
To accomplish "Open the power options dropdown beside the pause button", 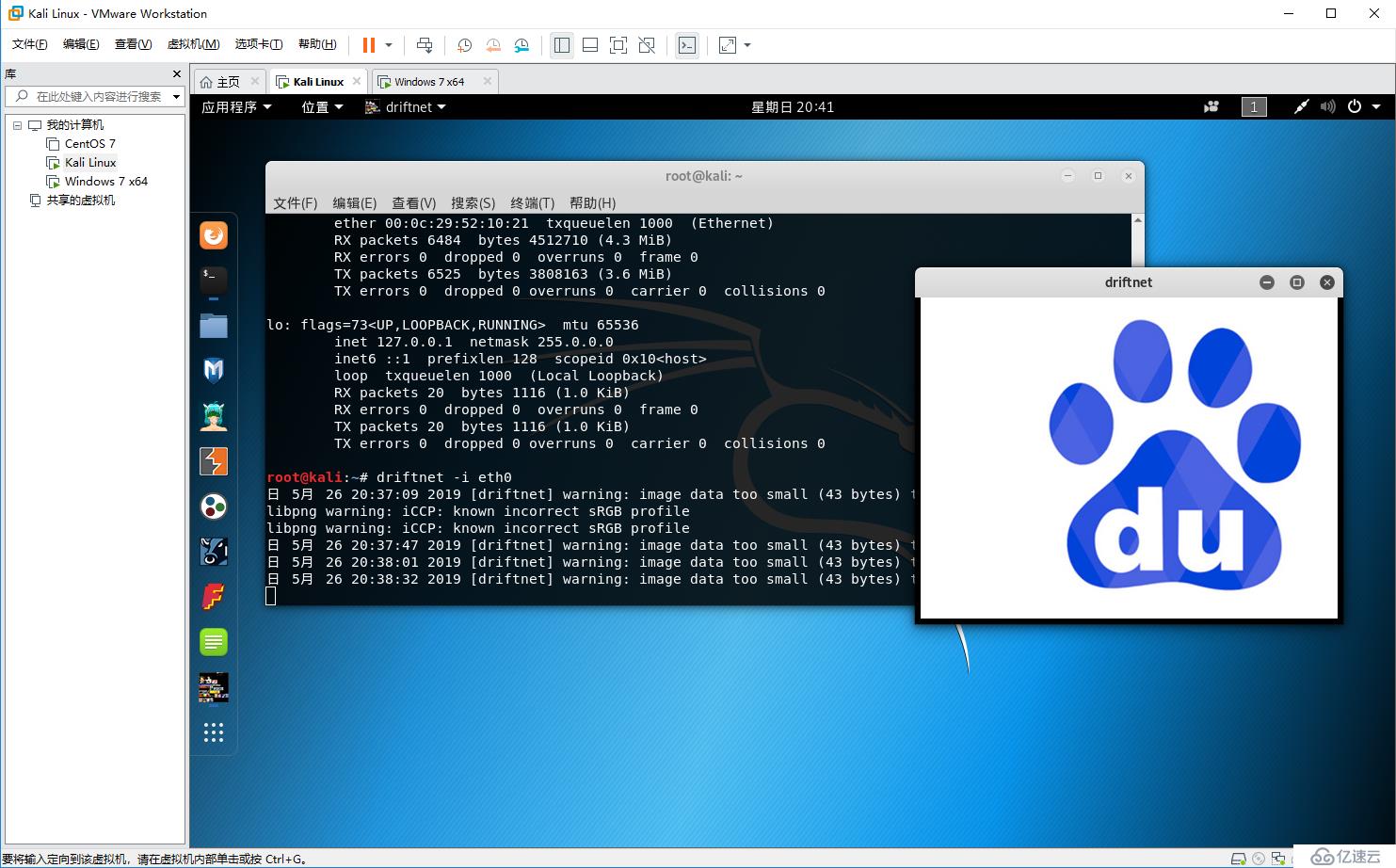I will point(388,45).
